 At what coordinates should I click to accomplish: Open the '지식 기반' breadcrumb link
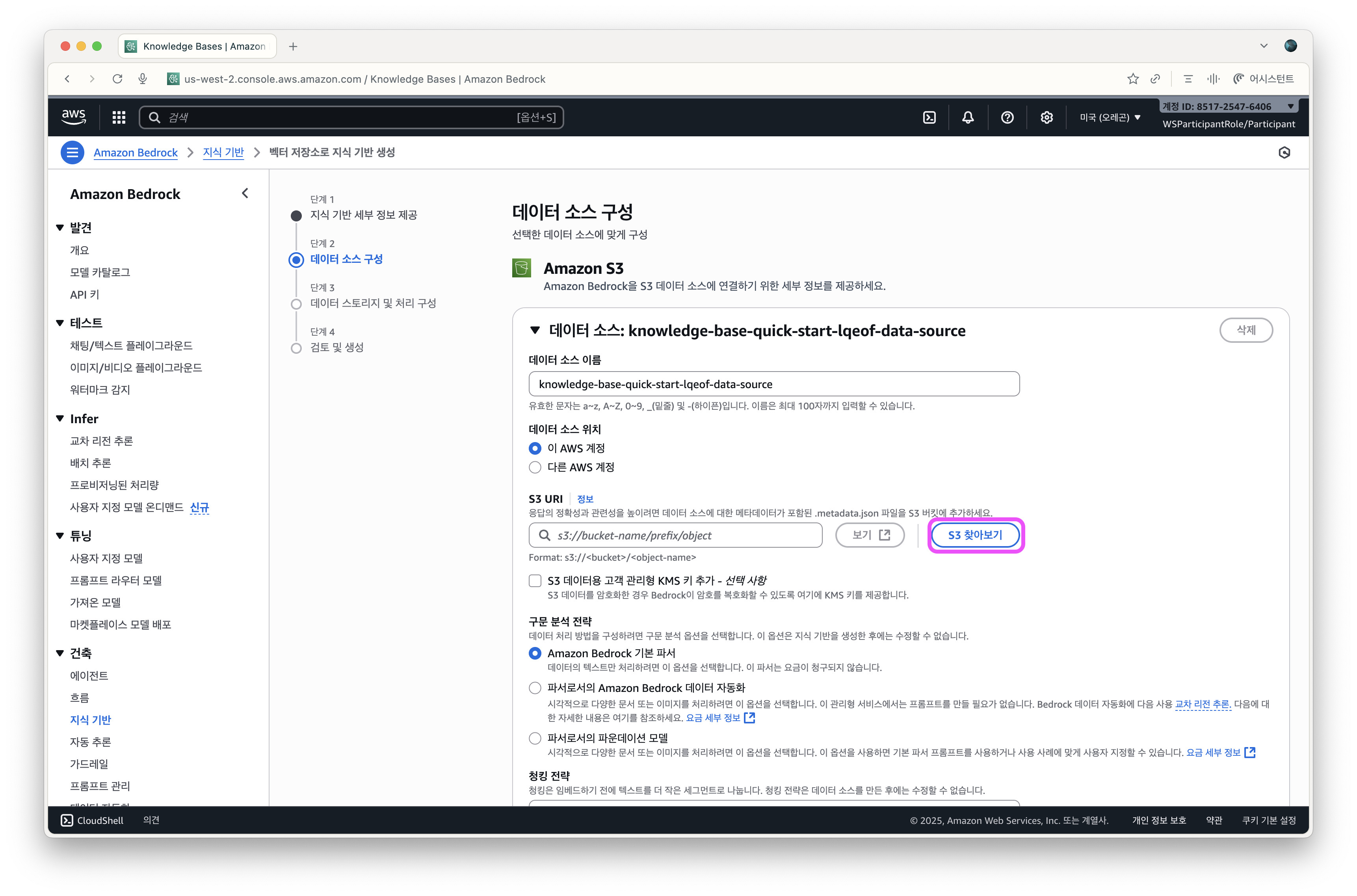(223, 152)
